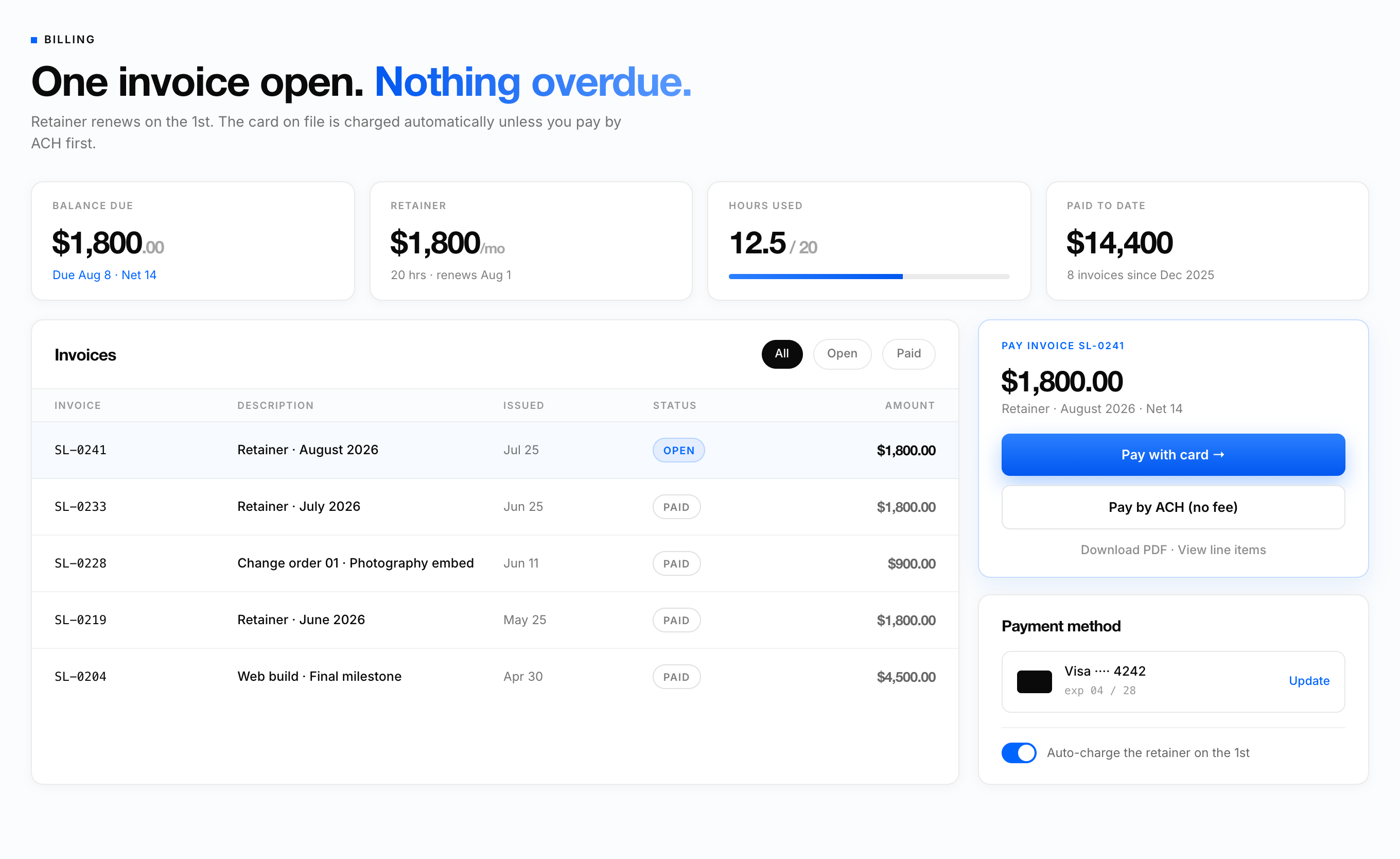Click the OPEN status badge
Viewport: 1400px width, 859px height.
(x=678, y=450)
